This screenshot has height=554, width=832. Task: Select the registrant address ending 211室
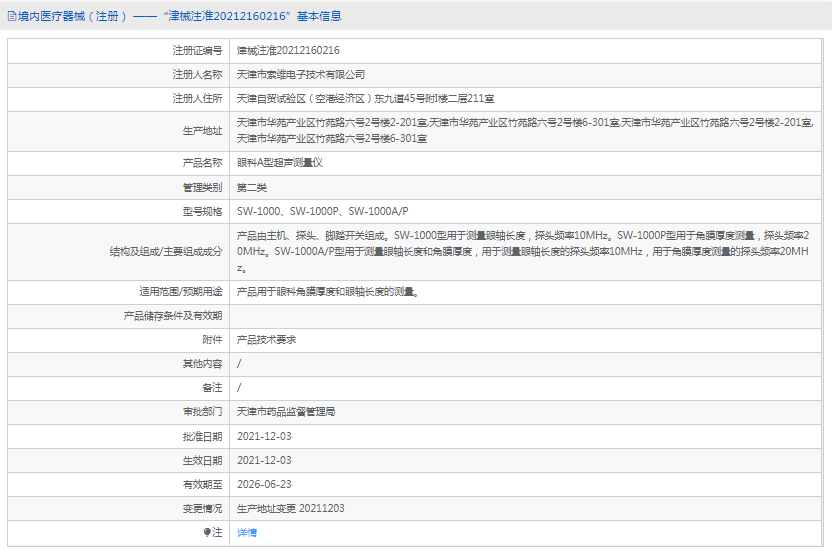pos(366,99)
